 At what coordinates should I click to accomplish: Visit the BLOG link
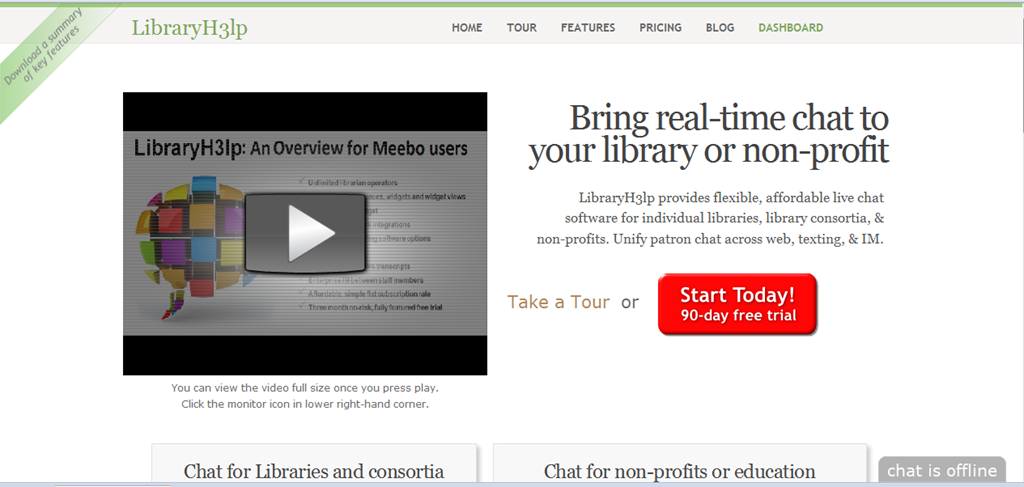point(720,27)
